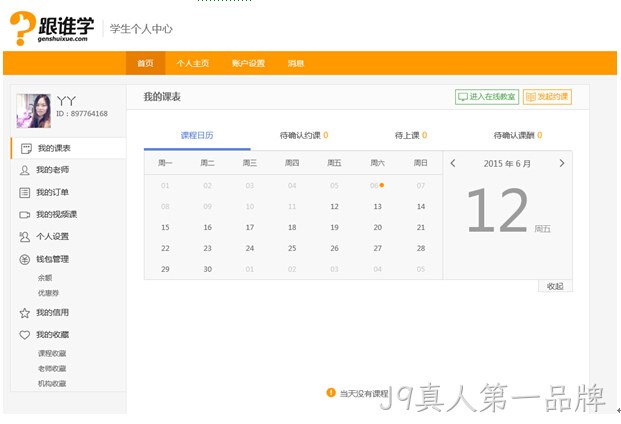Screen dimensions: 621x424
Task: Select date 13 in the calendar
Action: pyautogui.click(x=377, y=207)
